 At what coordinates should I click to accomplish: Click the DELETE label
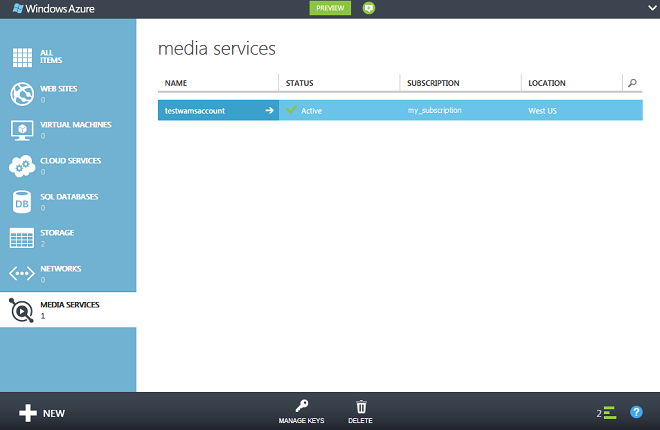[x=360, y=421]
